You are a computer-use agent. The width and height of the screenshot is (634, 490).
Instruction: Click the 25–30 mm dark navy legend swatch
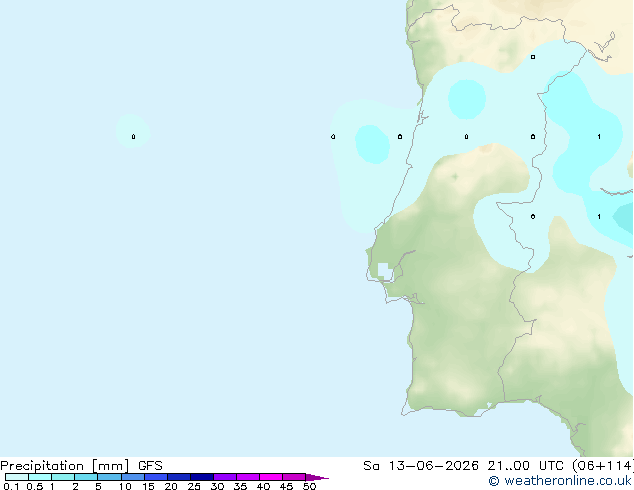(202, 477)
